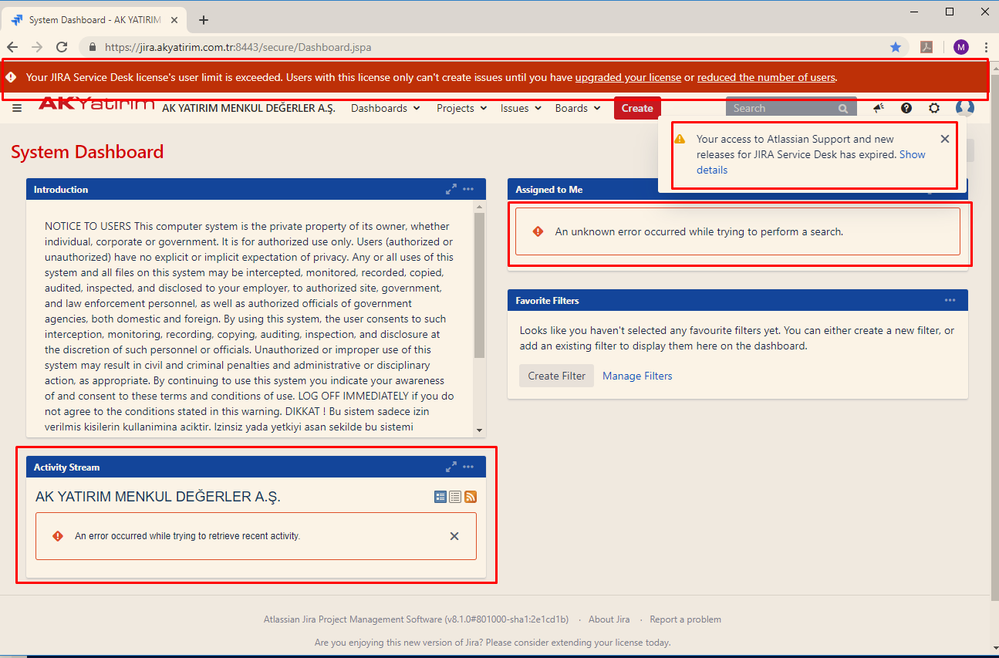Image resolution: width=999 pixels, height=658 pixels.
Task: Click the Introduction gadget scrollbar thumb
Action: (480, 285)
